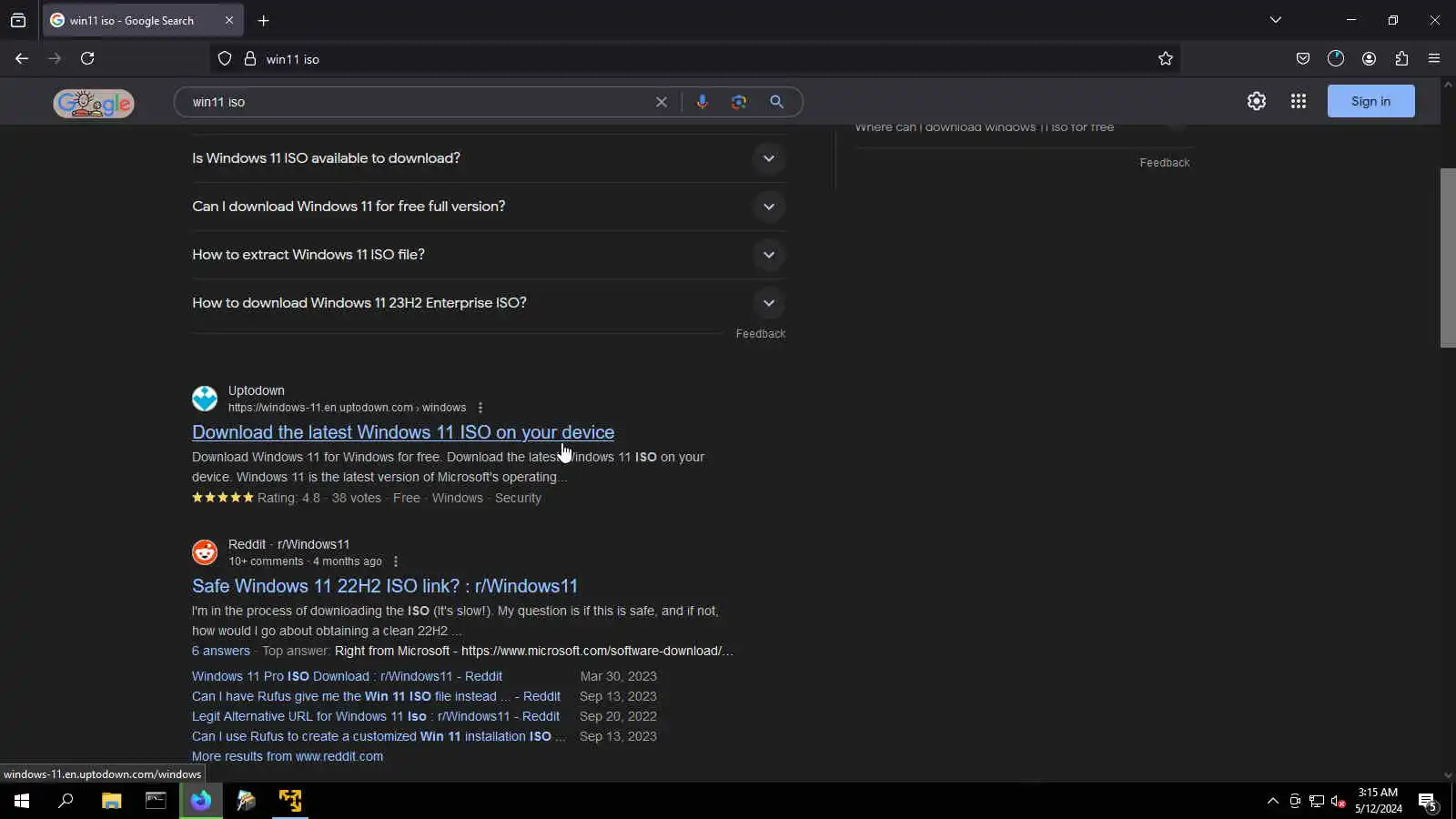Open the terminal app in taskbar
This screenshot has height=819, width=1456.
(x=156, y=801)
